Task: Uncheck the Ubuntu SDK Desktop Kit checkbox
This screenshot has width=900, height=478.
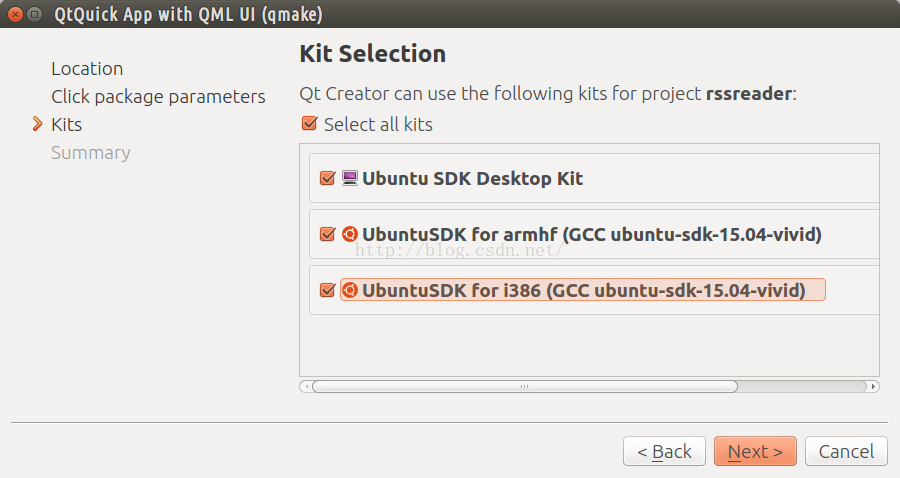Action: pos(327,178)
